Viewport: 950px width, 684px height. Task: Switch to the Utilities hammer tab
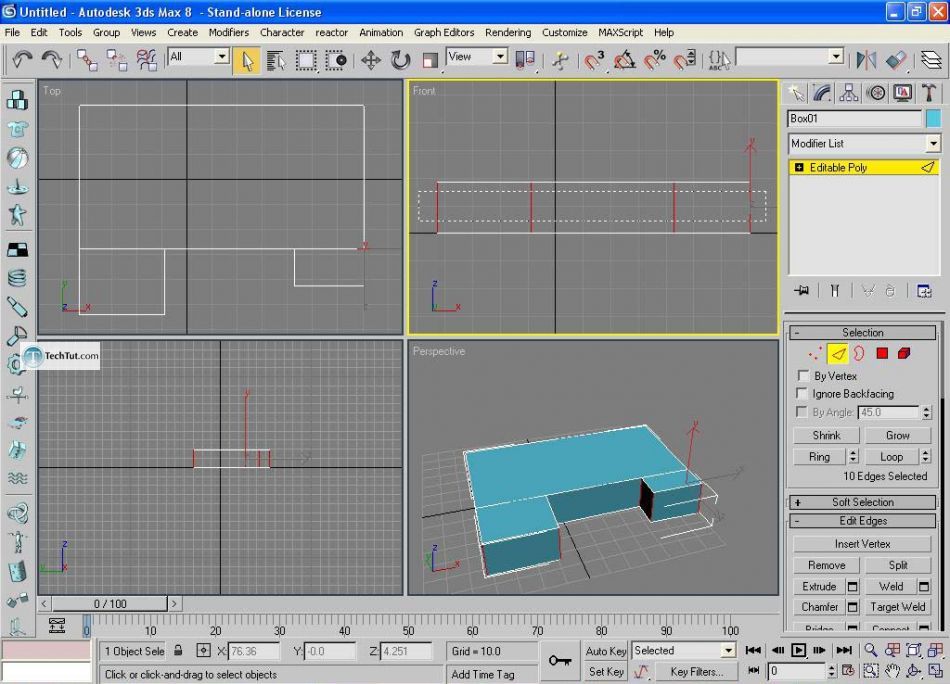pos(929,93)
